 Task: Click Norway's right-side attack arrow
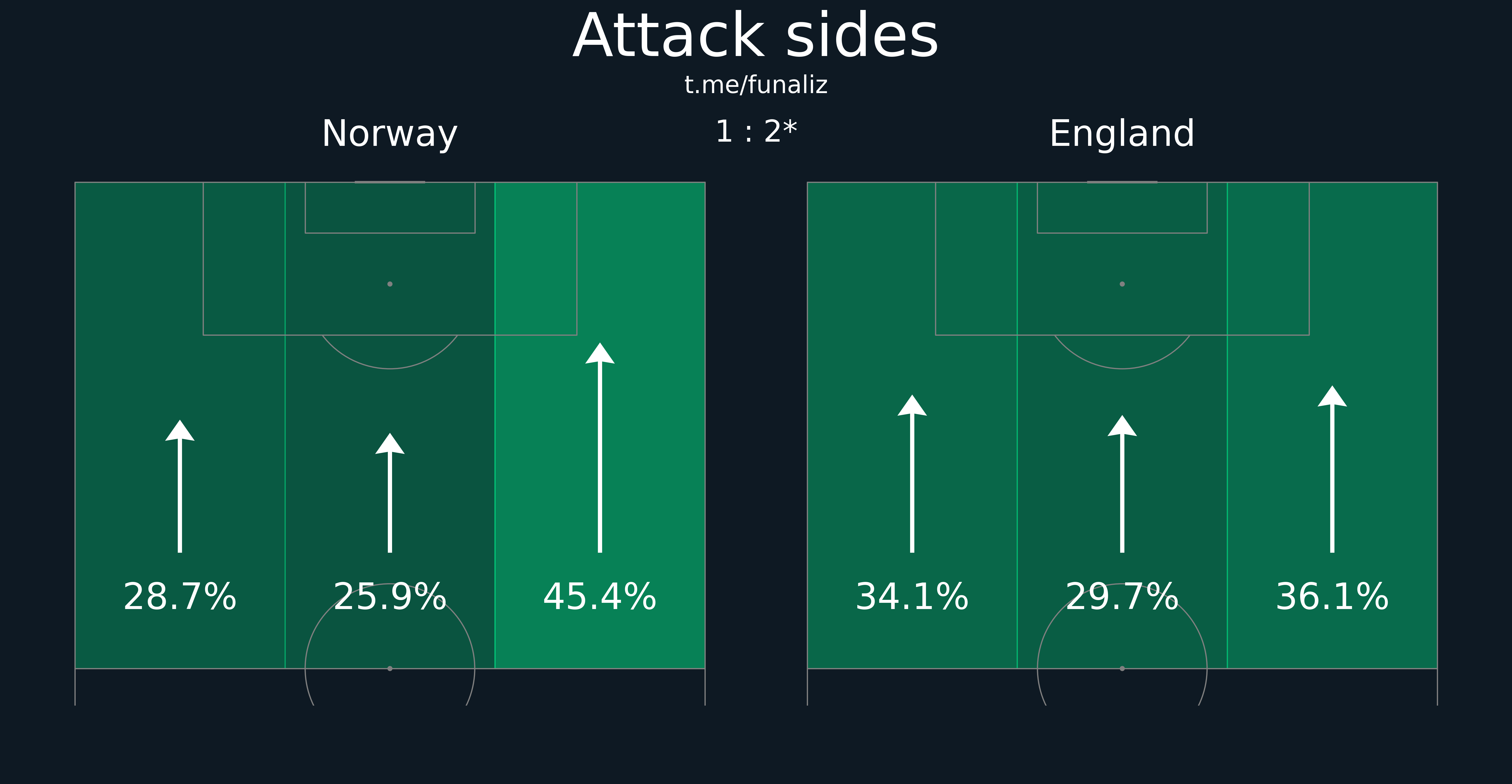point(600,448)
